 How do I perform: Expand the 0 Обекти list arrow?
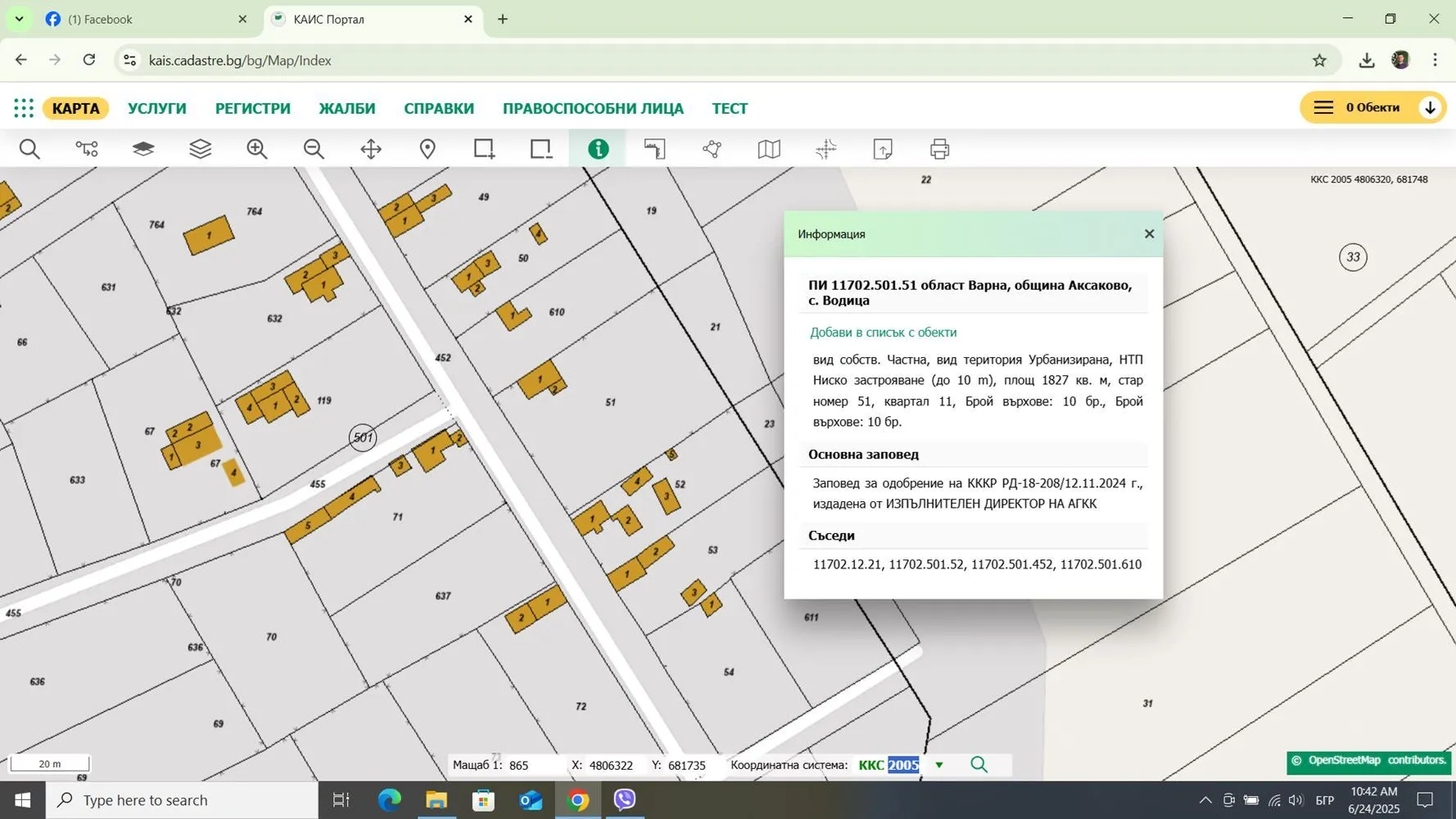point(1430,107)
